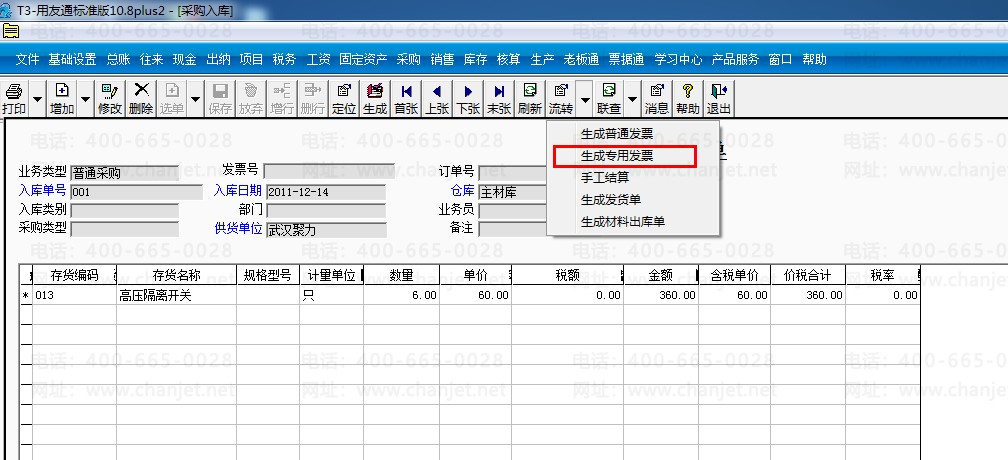
Task: Open the 库存 menu
Action: (x=475, y=60)
